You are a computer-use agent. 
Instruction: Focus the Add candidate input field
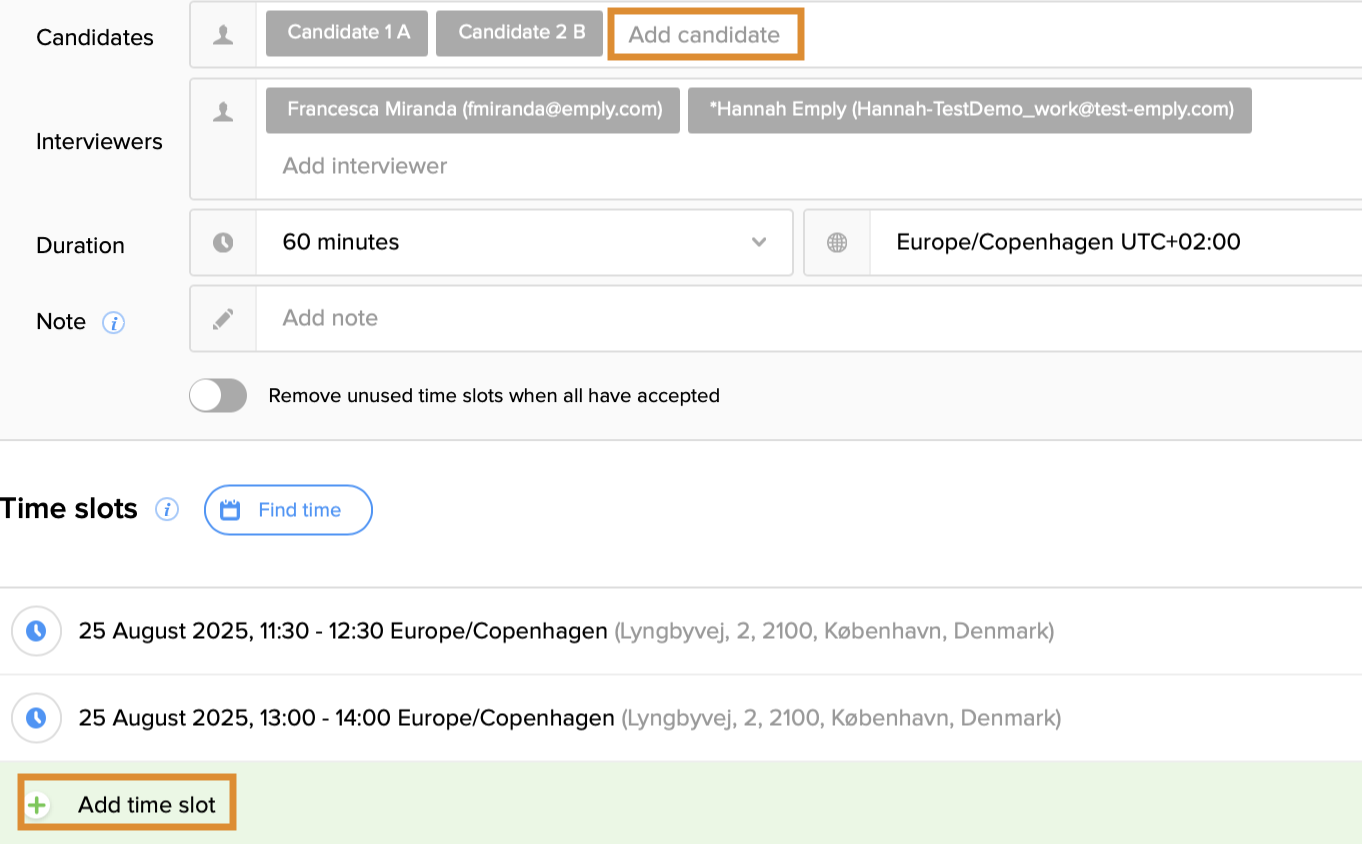(704, 35)
